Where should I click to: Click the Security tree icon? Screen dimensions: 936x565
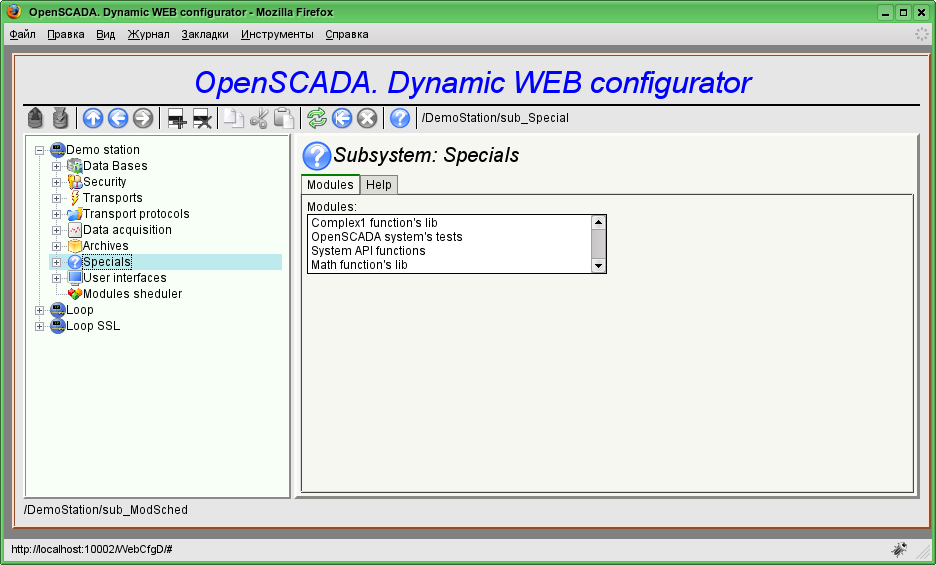[x=75, y=182]
